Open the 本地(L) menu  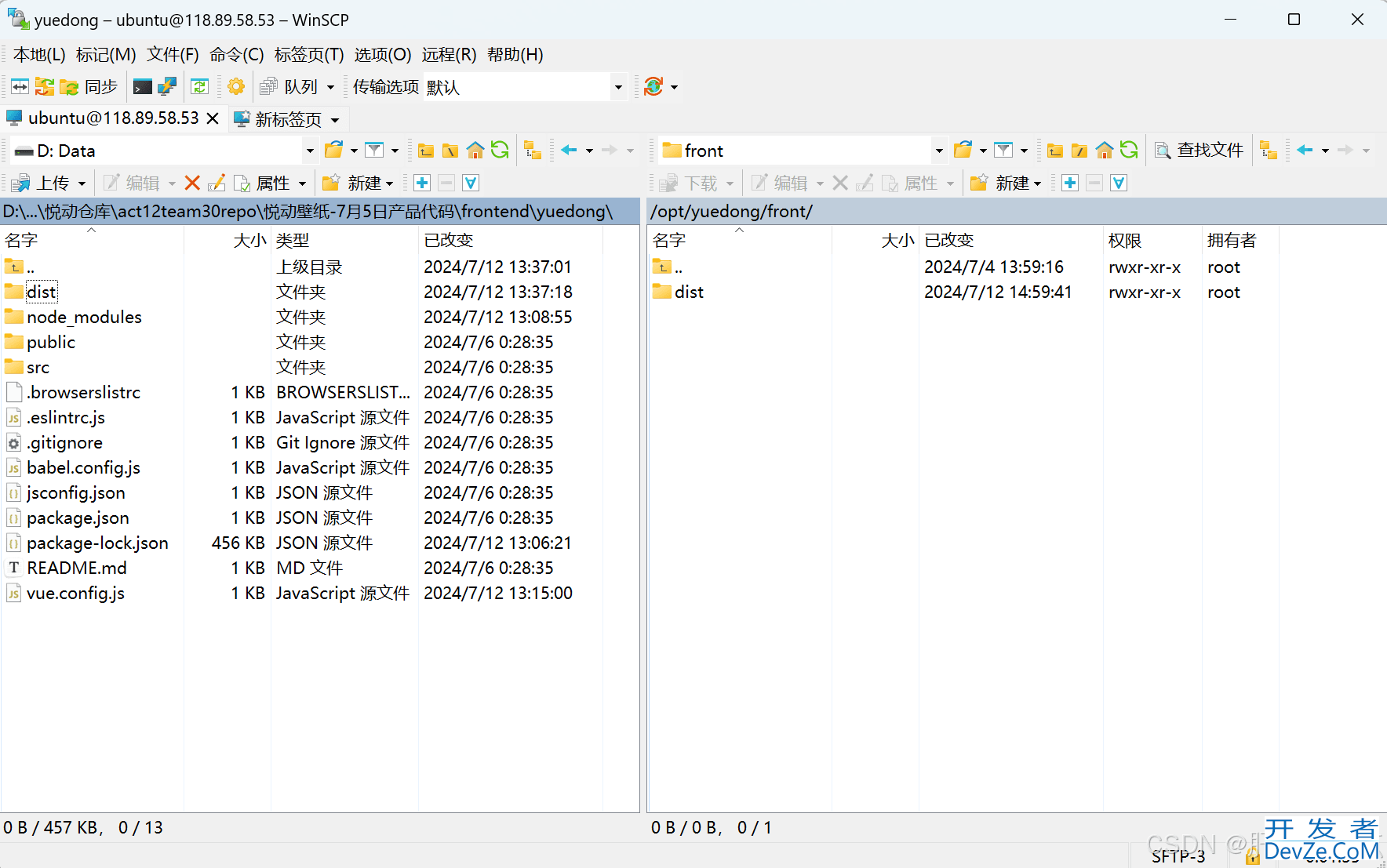tap(39, 54)
